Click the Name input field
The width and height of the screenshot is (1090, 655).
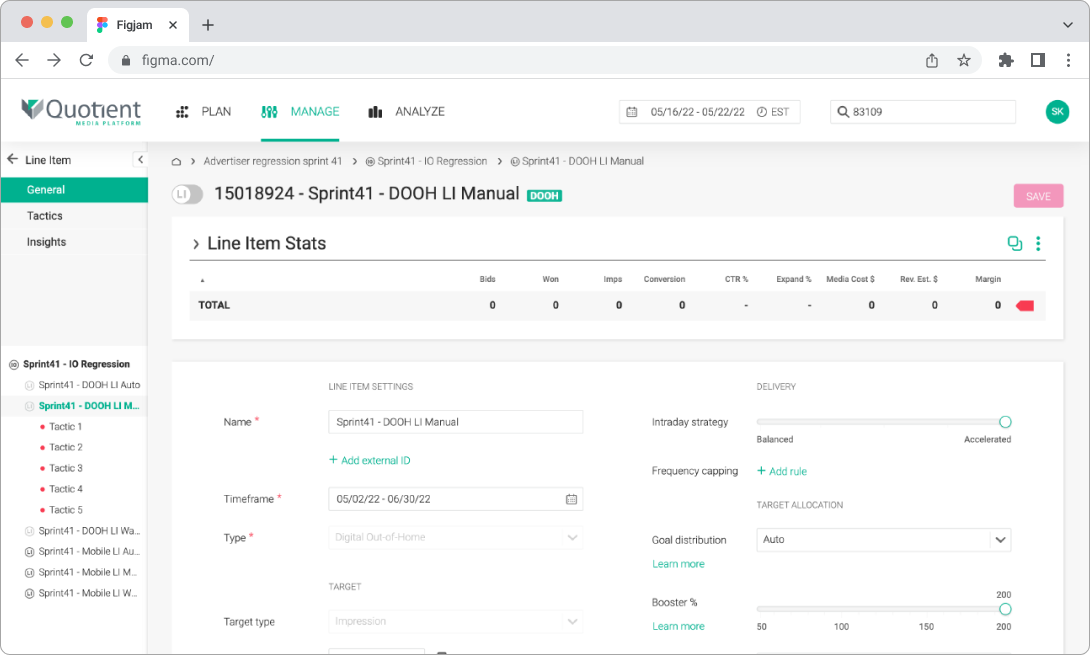(x=455, y=422)
